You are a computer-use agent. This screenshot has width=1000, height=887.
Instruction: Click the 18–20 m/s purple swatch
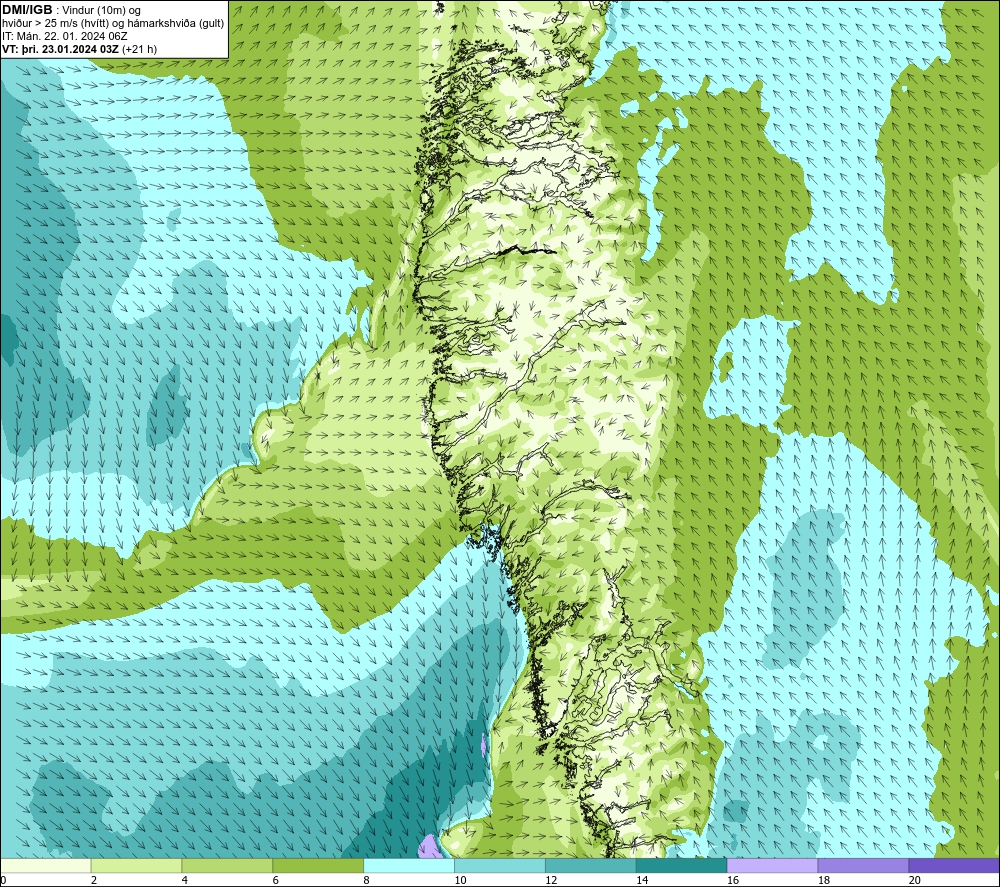[864, 866]
